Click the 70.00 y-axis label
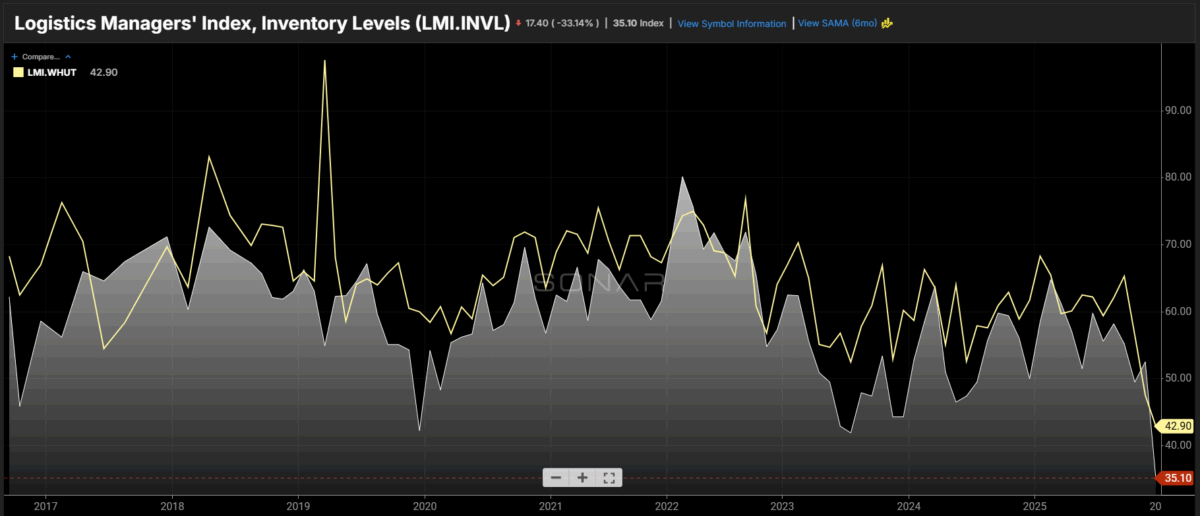The image size is (1200, 516). point(1180,244)
